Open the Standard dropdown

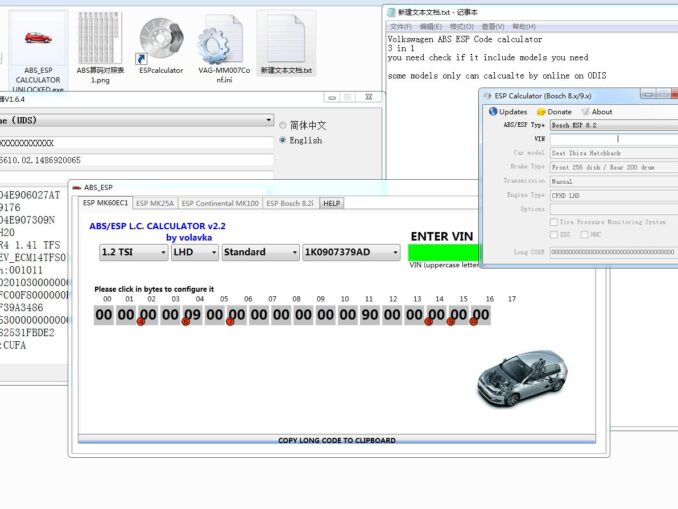pyautogui.click(x=260, y=252)
